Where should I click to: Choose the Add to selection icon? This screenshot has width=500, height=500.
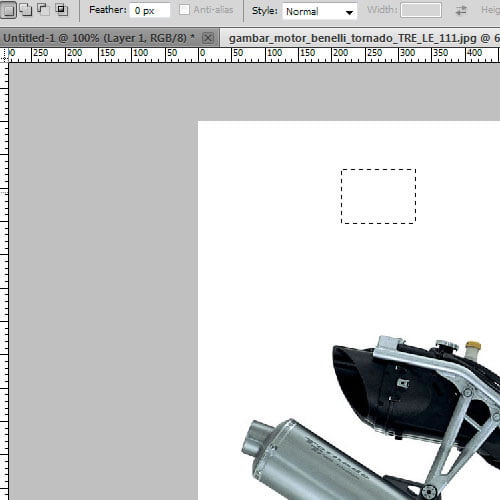[x=26, y=10]
